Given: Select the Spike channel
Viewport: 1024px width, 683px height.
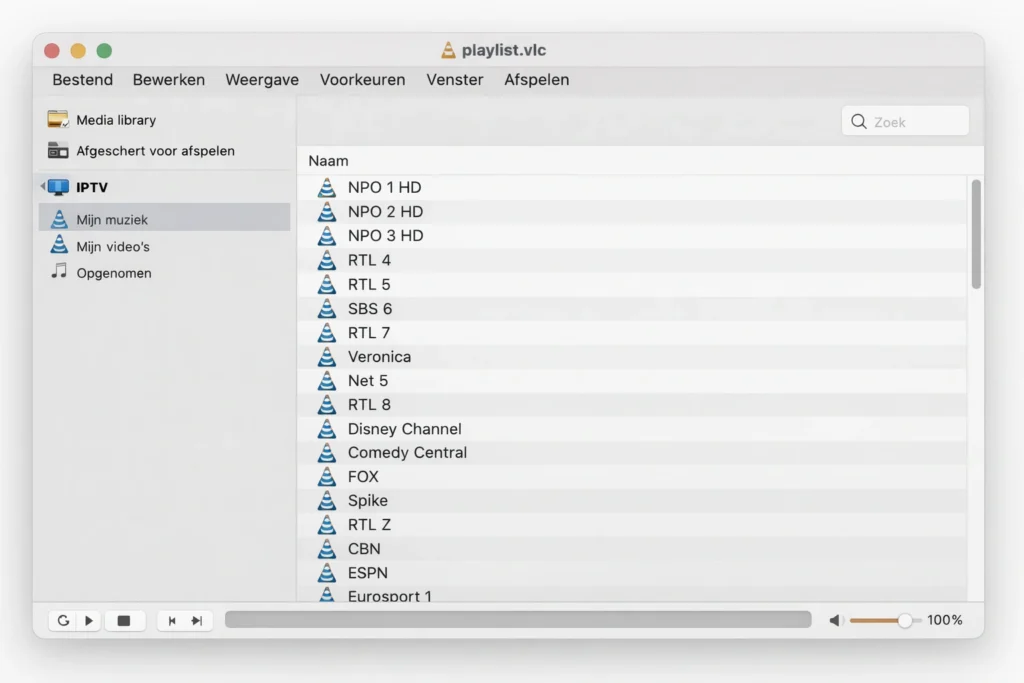Looking at the screenshot, I should click(632, 501).
